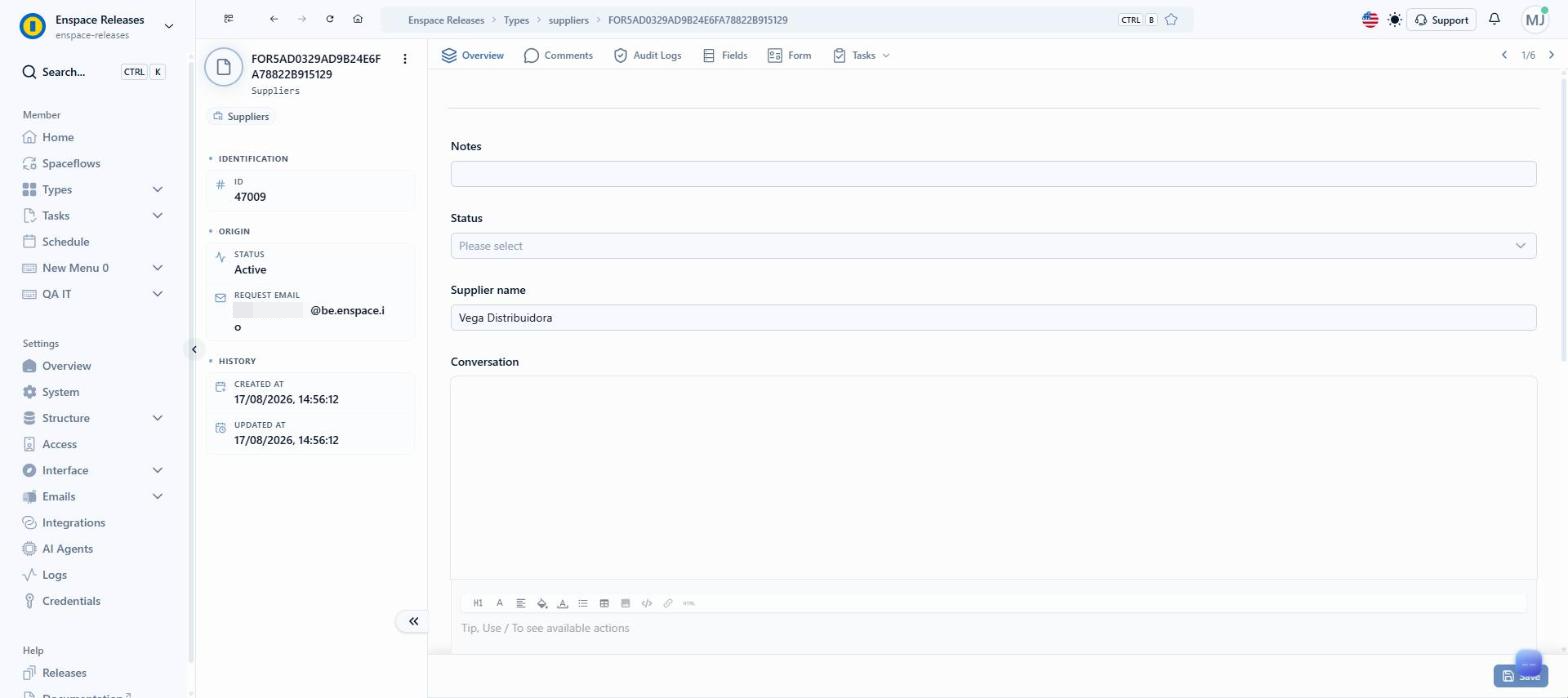Expand the Tasks sidebar menu chevron

pos(157,215)
